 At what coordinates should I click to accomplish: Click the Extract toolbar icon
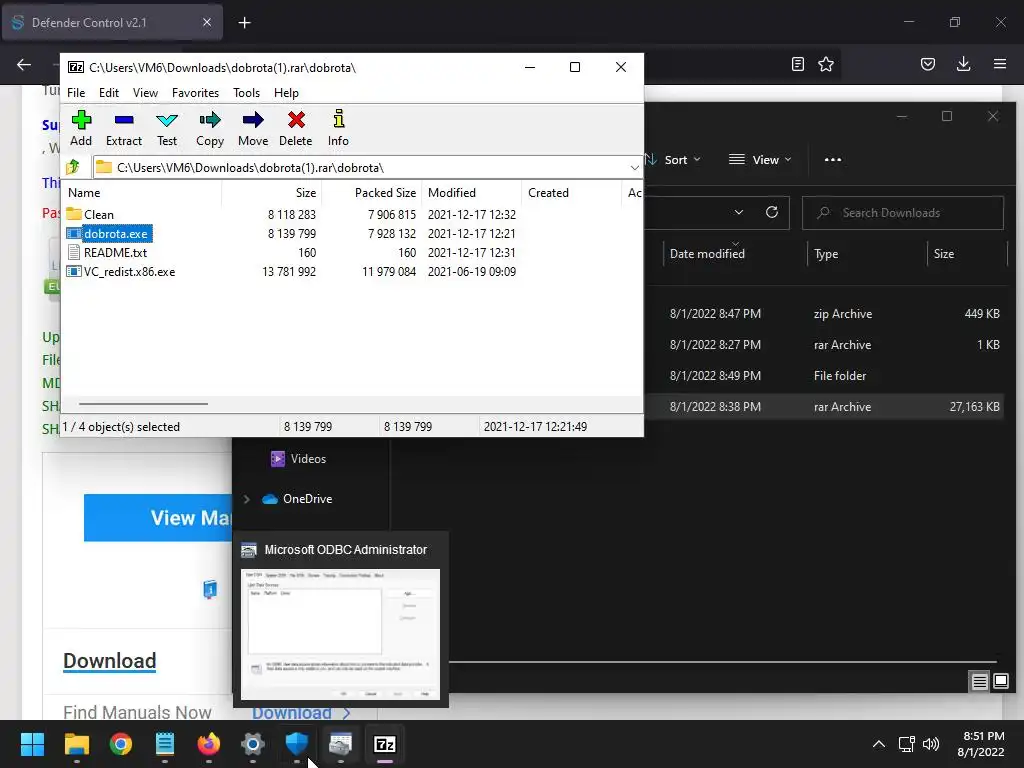tap(123, 128)
